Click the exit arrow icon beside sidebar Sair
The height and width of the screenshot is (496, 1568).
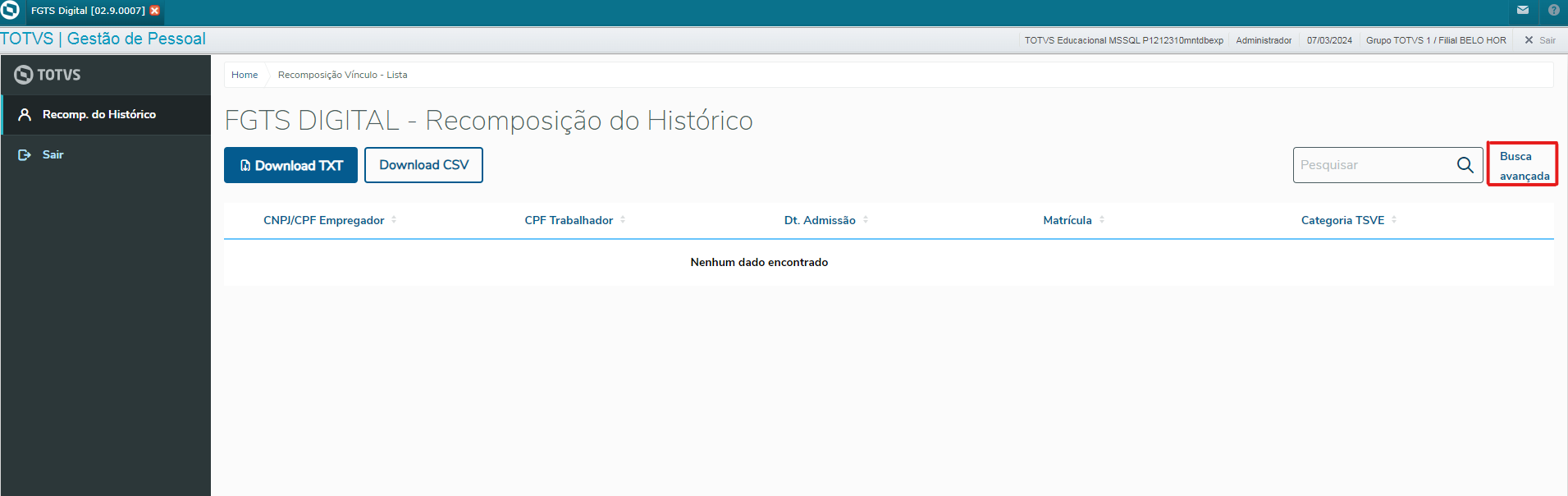coord(25,154)
